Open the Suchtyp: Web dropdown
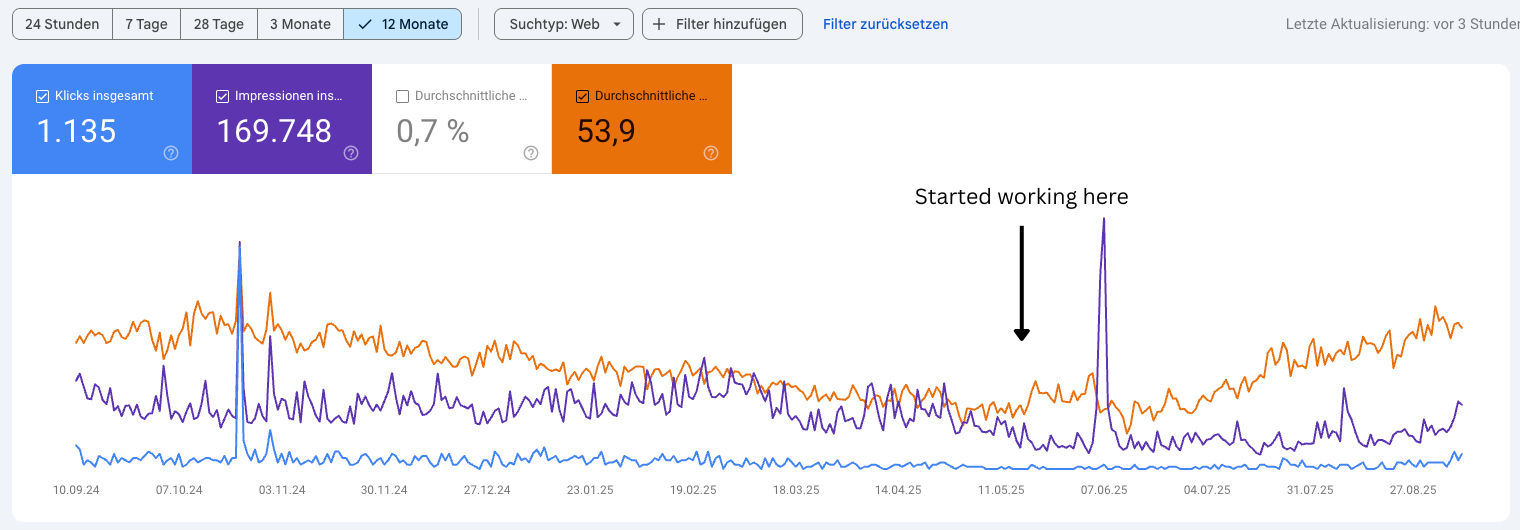The width and height of the screenshot is (1520, 530). 564,24
